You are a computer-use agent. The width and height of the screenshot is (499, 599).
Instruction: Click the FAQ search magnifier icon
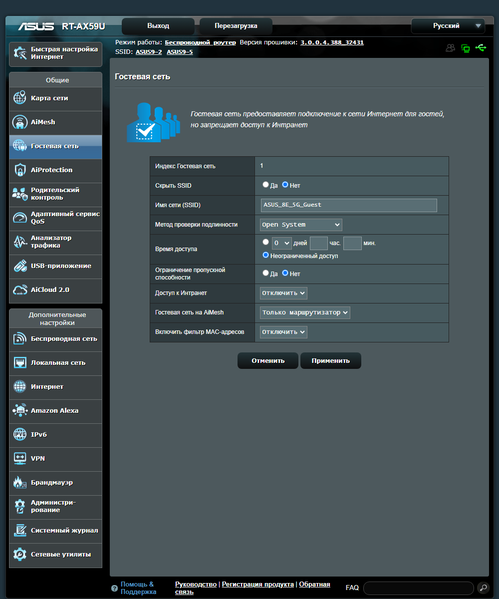pyautogui.click(x=483, y=588)
